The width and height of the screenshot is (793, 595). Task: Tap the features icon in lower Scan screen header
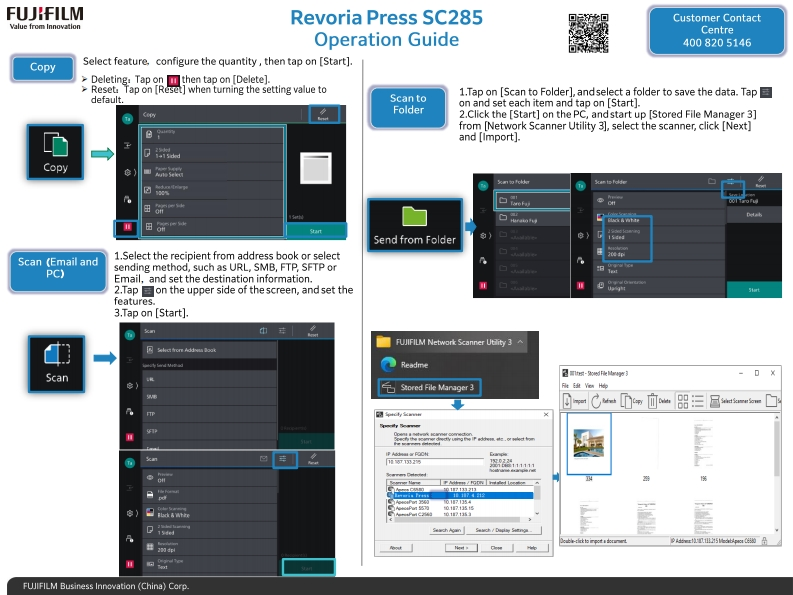(283, 459)
